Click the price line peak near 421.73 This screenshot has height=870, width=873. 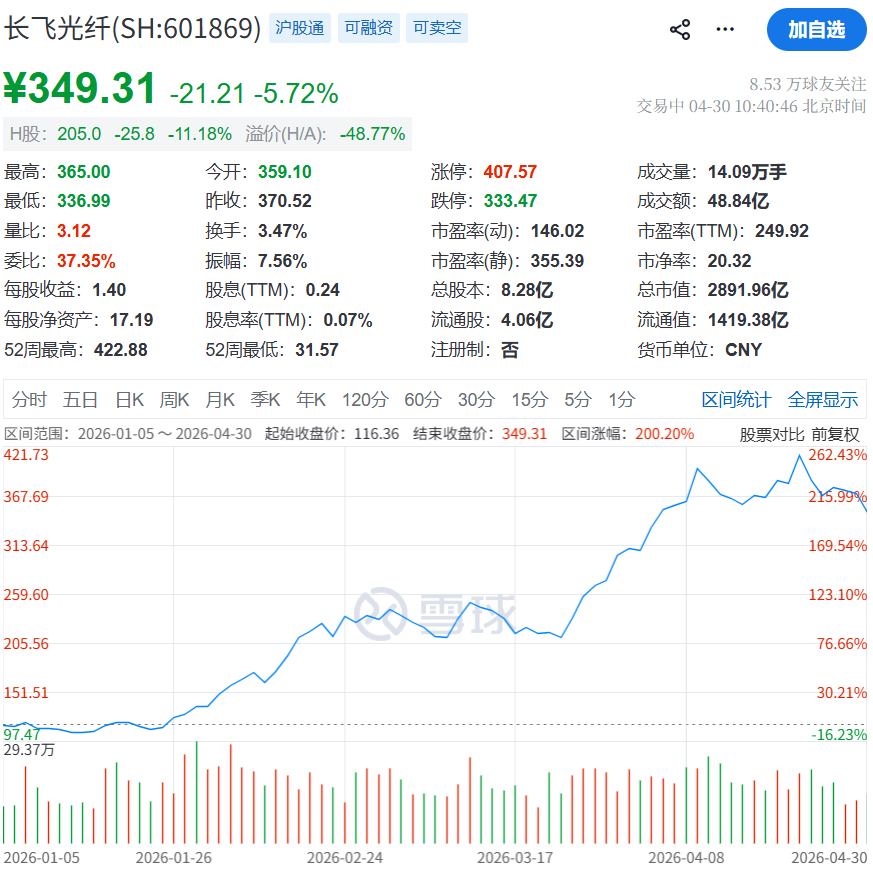[800, 456]
